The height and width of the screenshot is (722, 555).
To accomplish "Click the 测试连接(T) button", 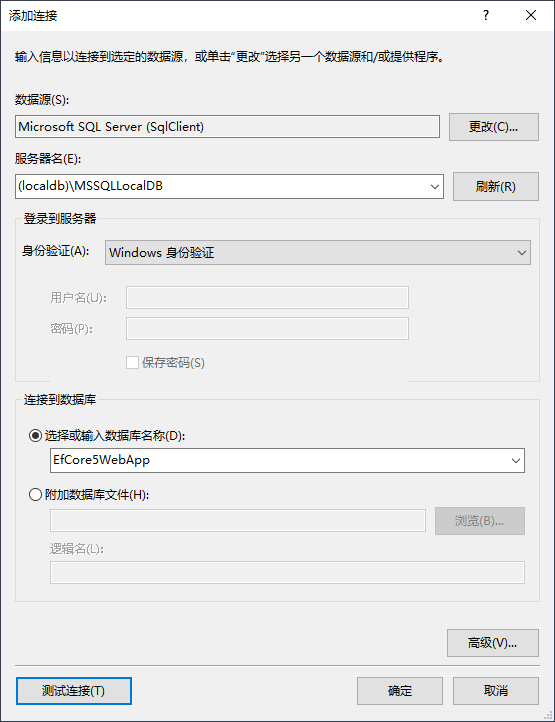I will click(x=74, y=691).
